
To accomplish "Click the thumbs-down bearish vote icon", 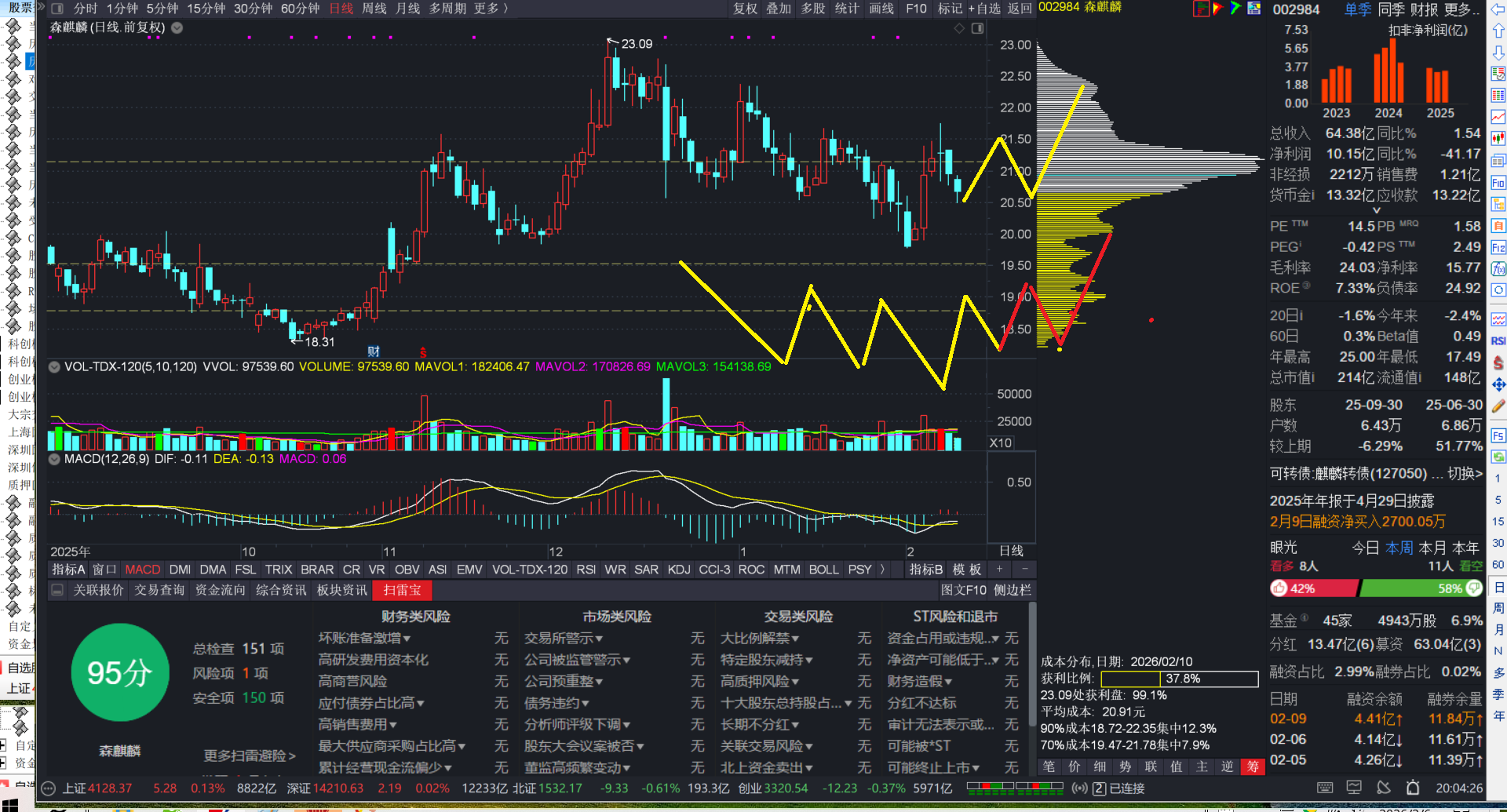I will (x=1473, y=588).
